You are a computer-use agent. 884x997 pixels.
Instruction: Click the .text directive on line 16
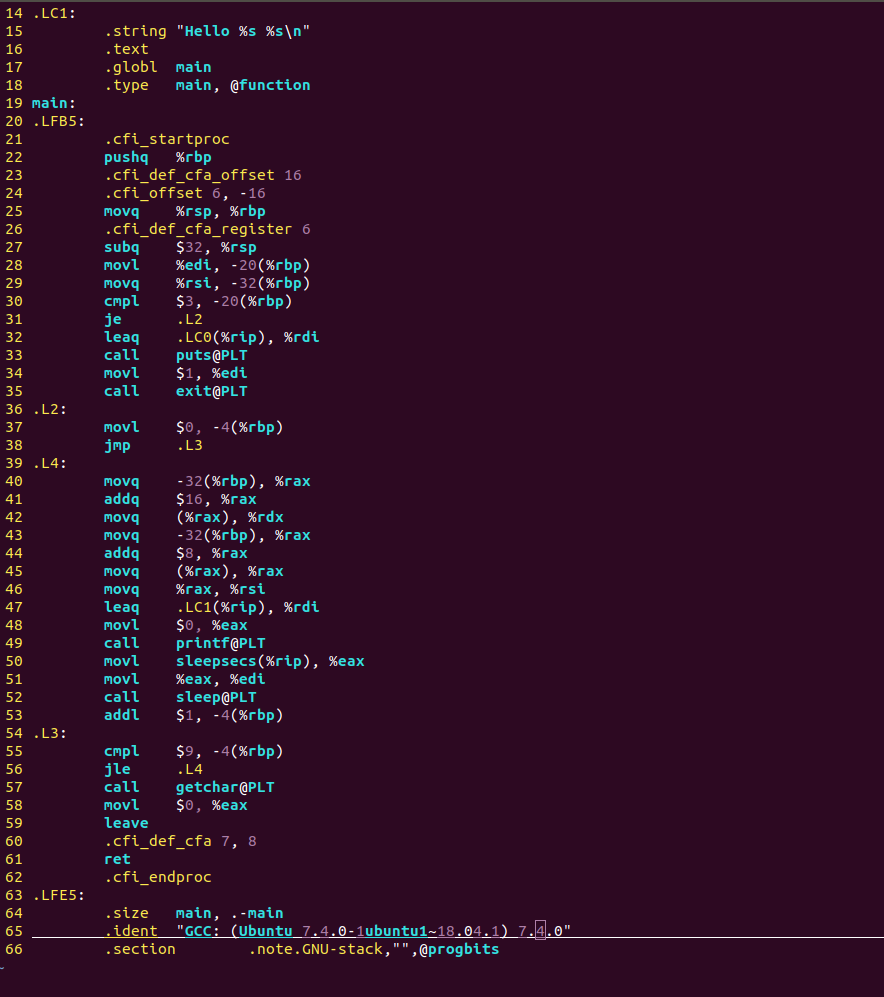pyautogui.click(x=127, y=49)
